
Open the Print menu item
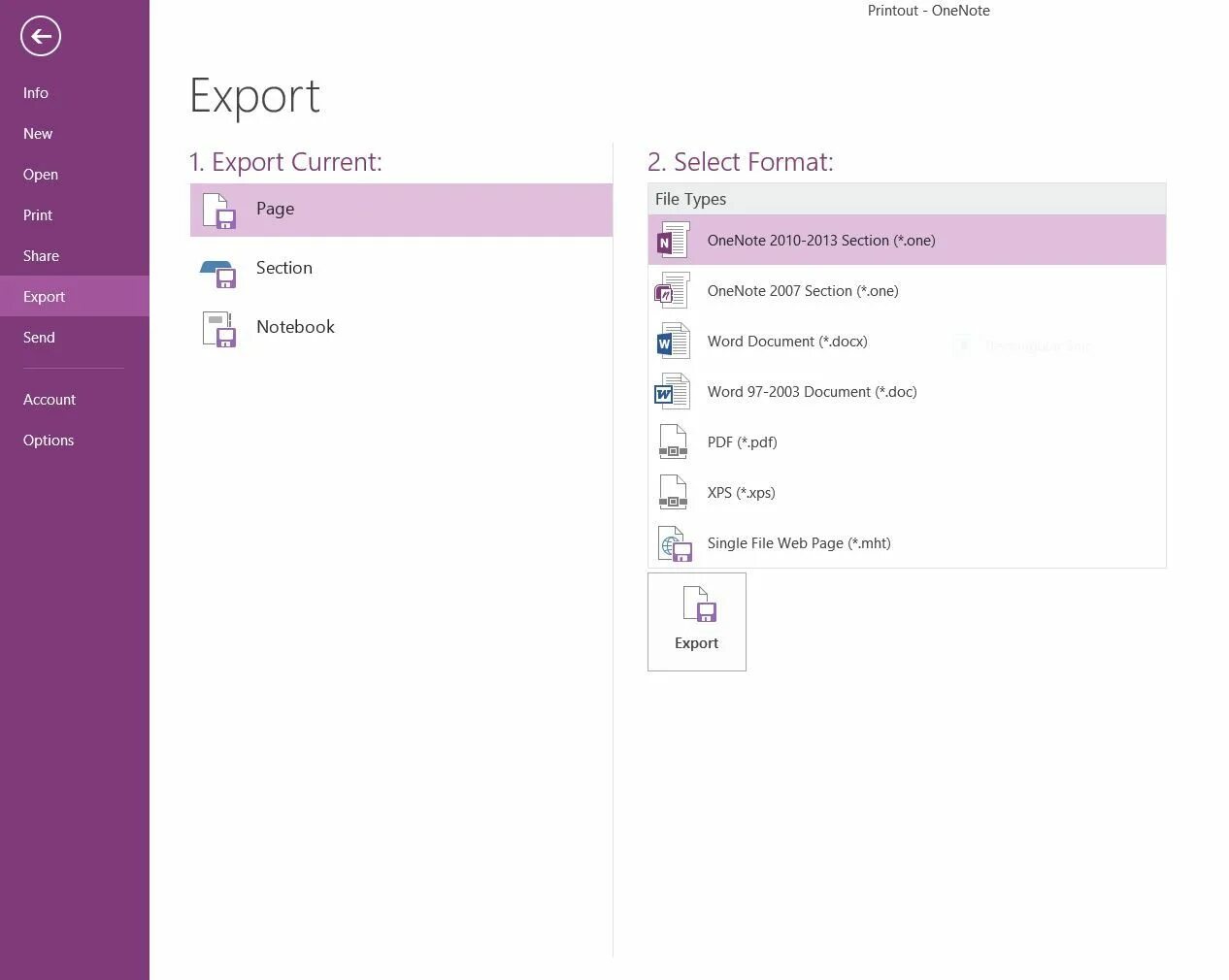tap(75, 215)
